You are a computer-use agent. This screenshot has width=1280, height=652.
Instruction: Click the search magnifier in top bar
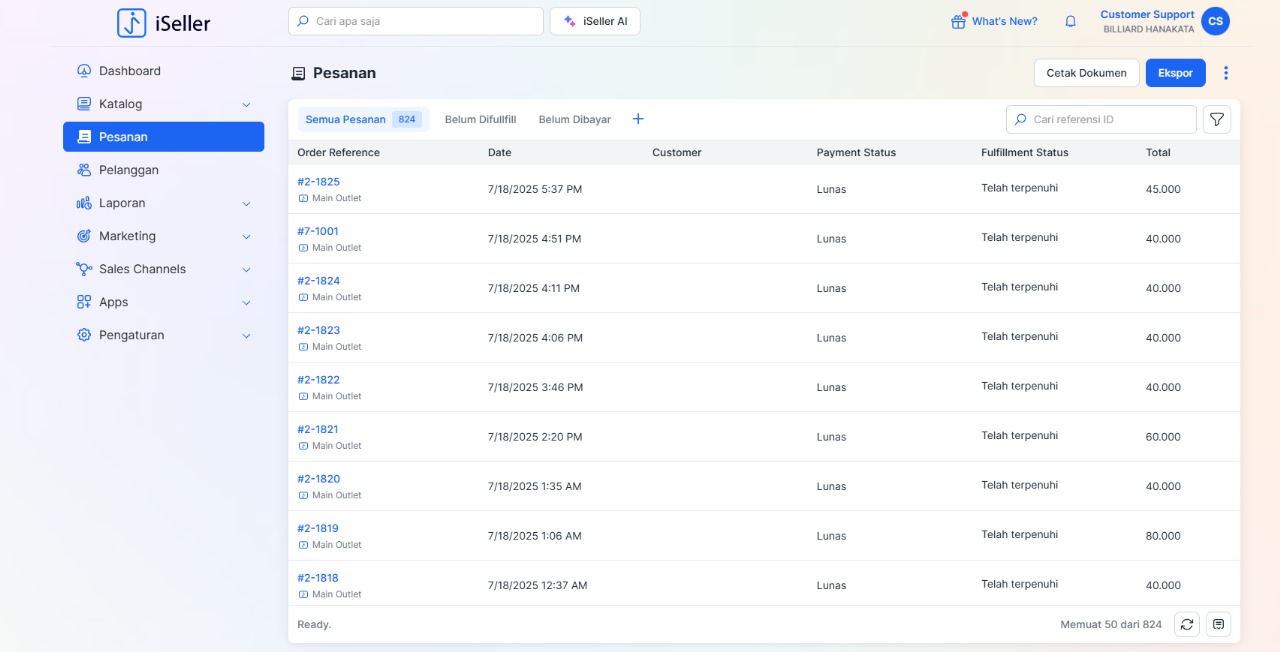coord(304,21)
